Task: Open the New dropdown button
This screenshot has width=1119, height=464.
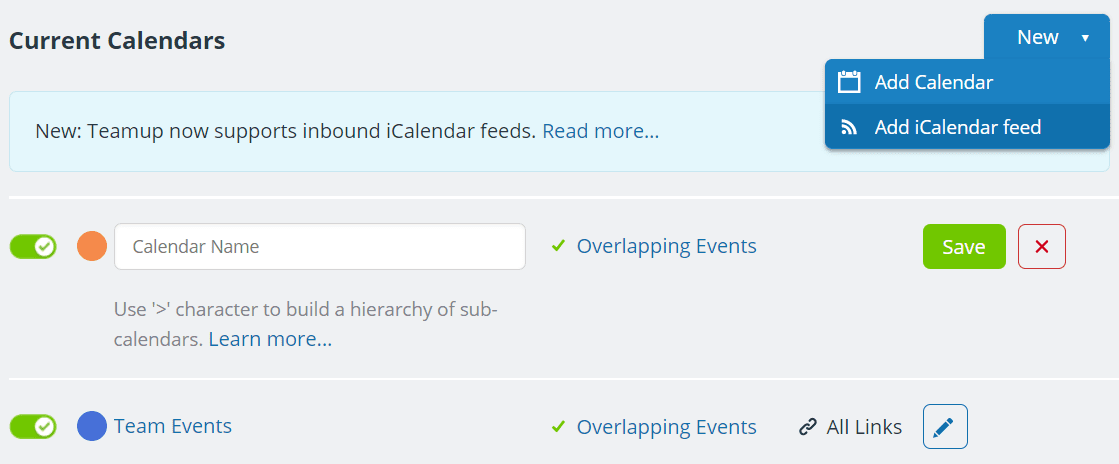Action: [1046, 37]
